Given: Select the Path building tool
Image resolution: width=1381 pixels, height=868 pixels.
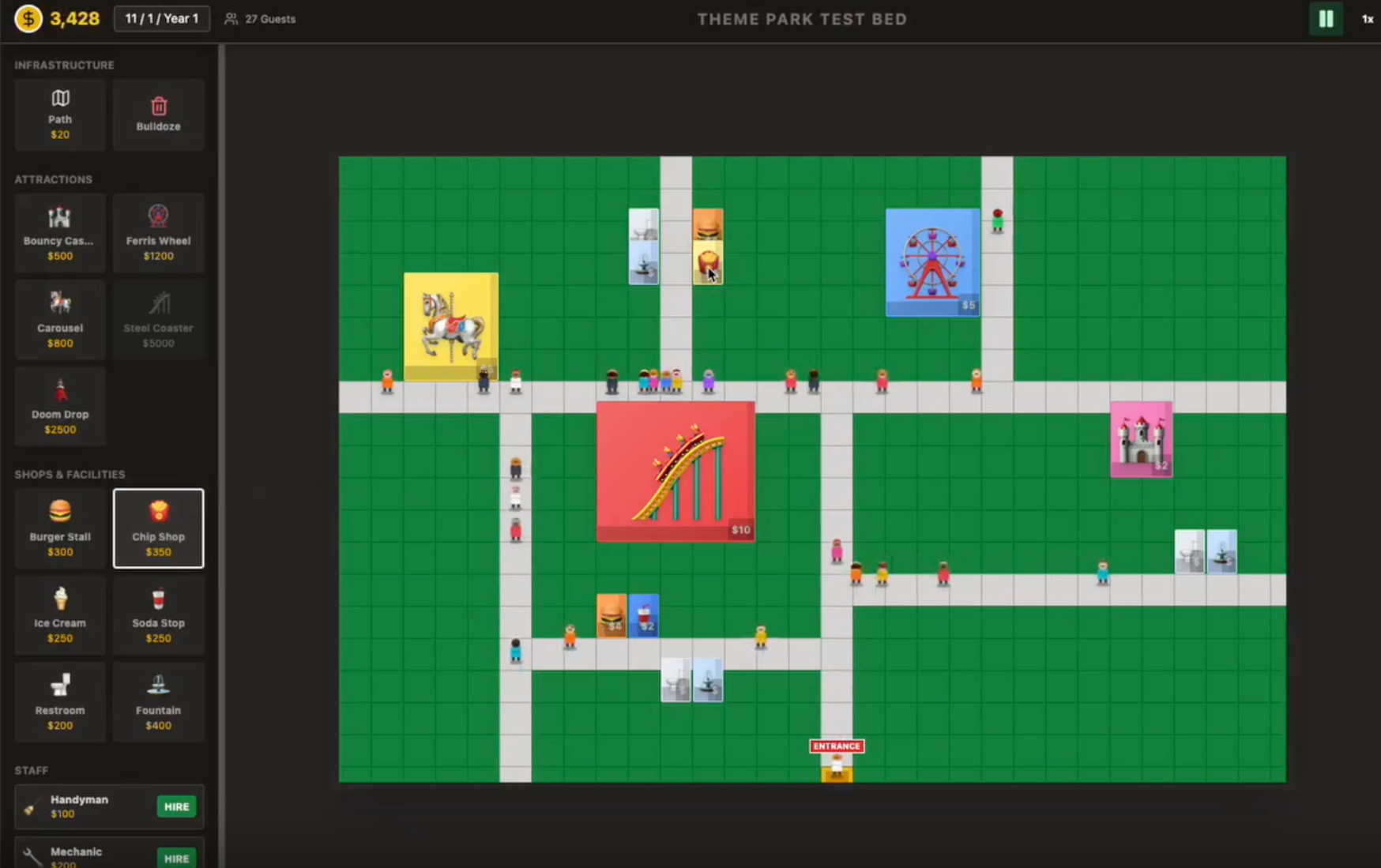Looking at the screenshot, I should [60, 115].
